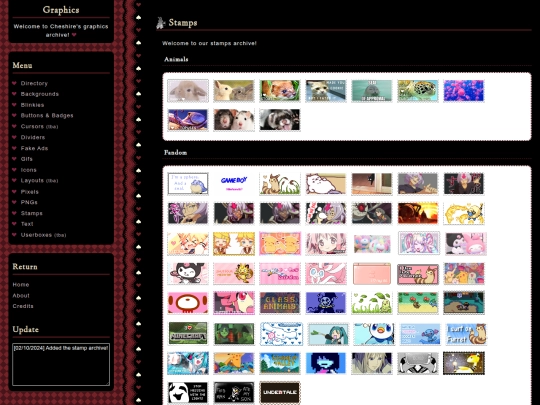The height and width of the screenshot is (405, 540).
Task: Visit the Fake Ads page
Action: [x=34, y=148]
